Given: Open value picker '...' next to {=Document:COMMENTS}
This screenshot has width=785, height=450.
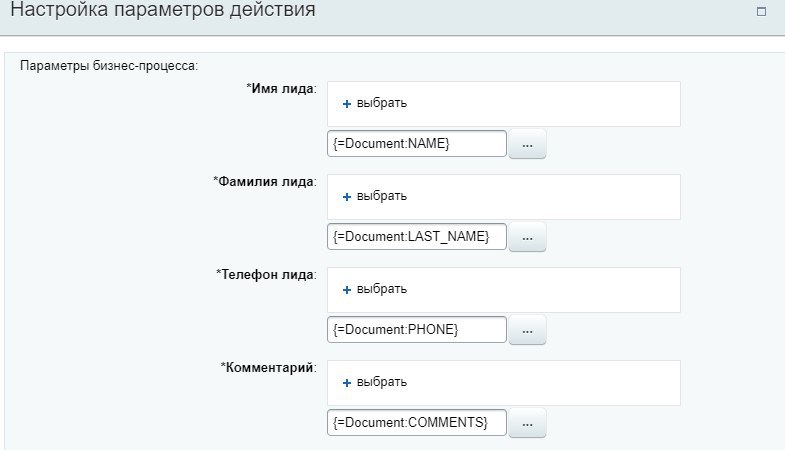Looking at the screenshot, I should (x=527, y=423).
